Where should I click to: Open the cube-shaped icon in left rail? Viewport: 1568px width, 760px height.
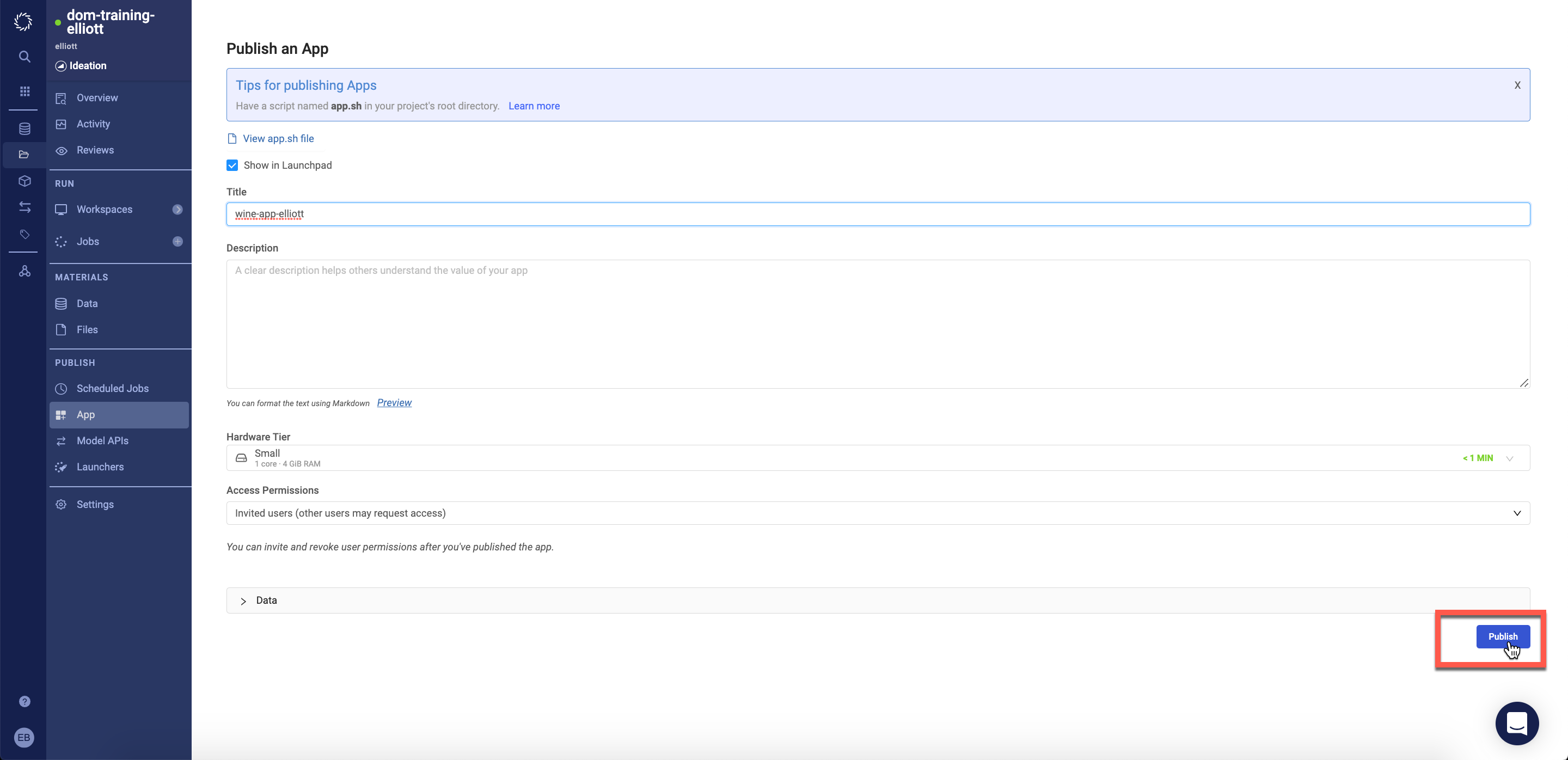click(24, 181)
